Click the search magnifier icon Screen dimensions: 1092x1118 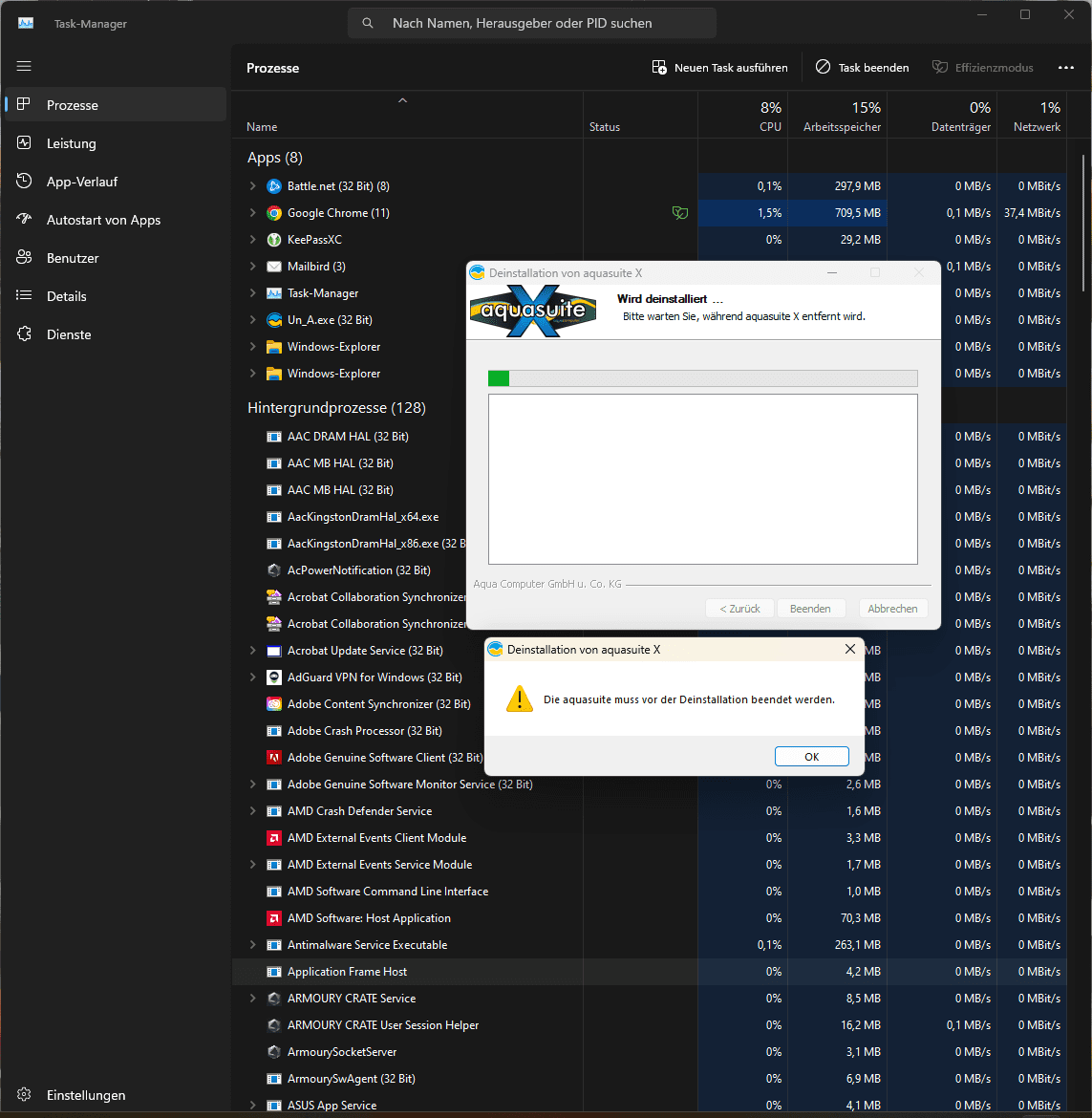[x=368, y=24]
